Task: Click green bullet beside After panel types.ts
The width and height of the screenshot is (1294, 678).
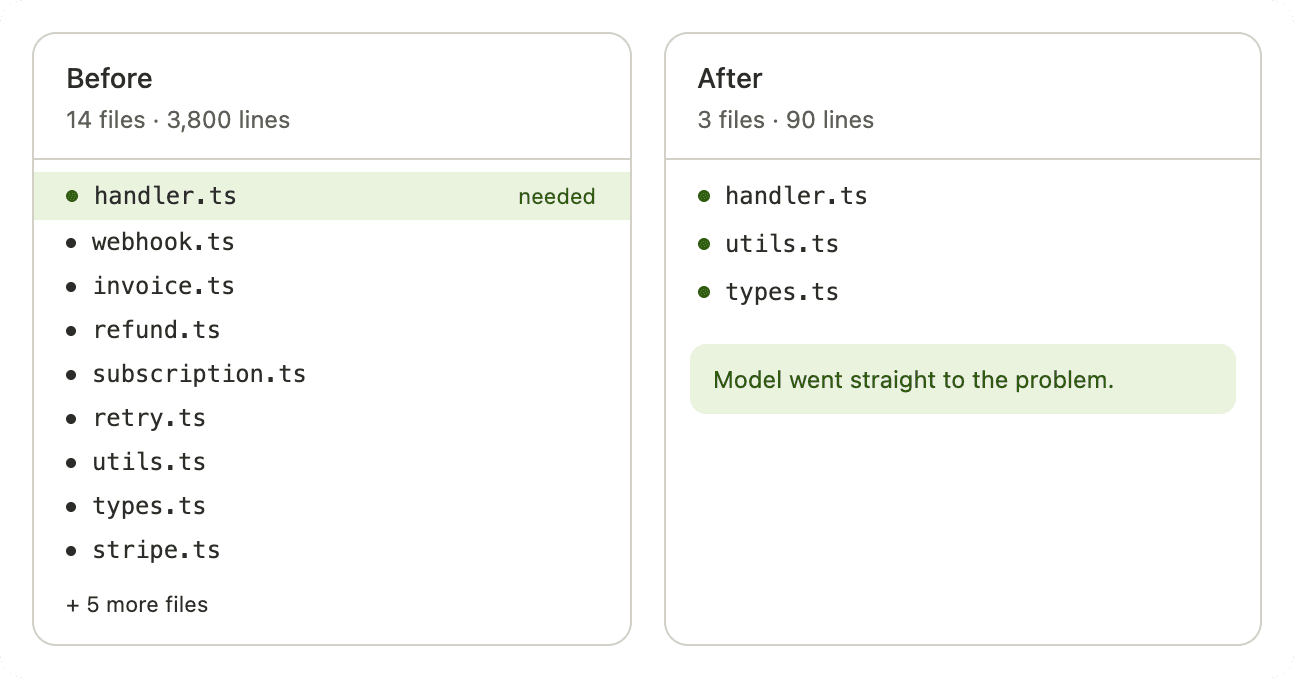Action: [704, 292]
